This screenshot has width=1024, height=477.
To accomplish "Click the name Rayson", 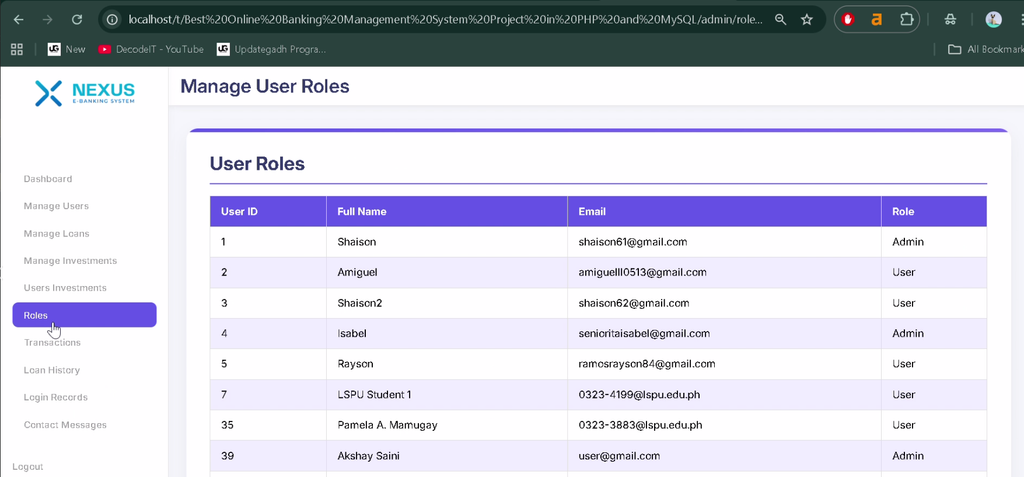I will [x=355, y=363].
